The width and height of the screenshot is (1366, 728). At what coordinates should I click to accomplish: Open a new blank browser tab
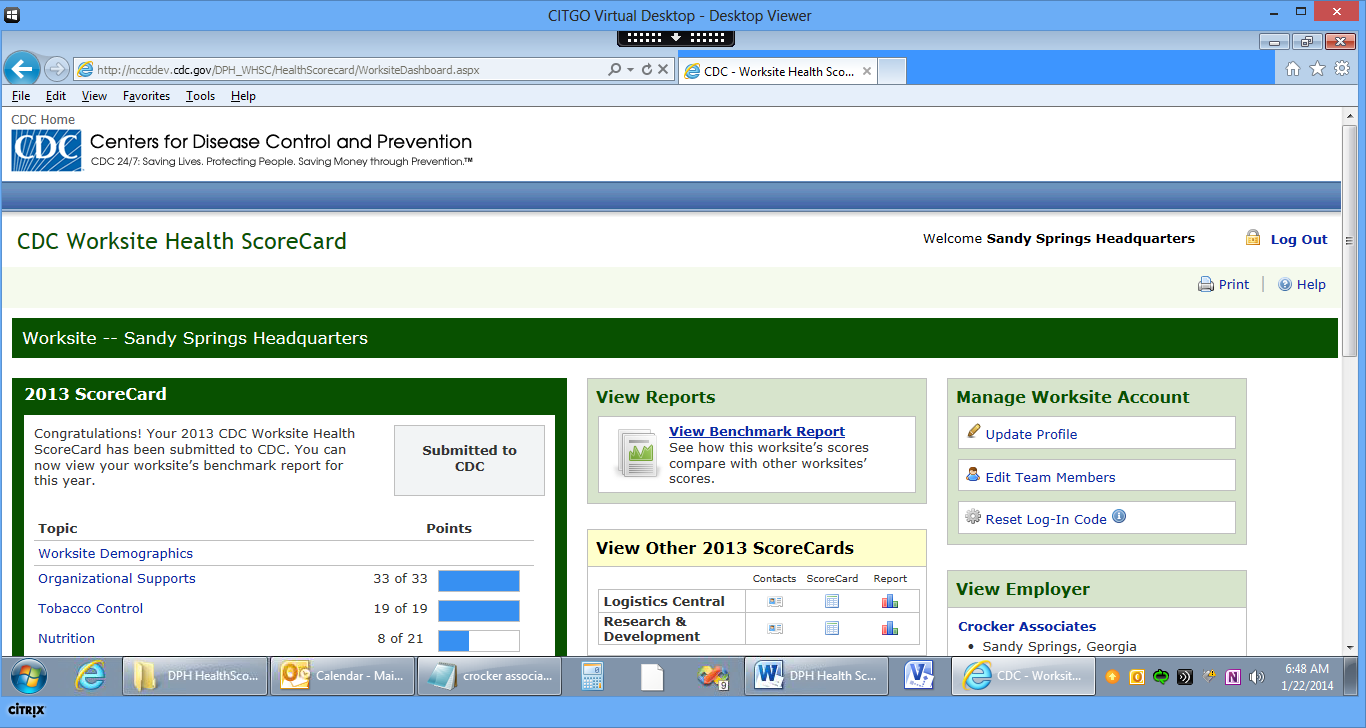click(x=892, y=71)
